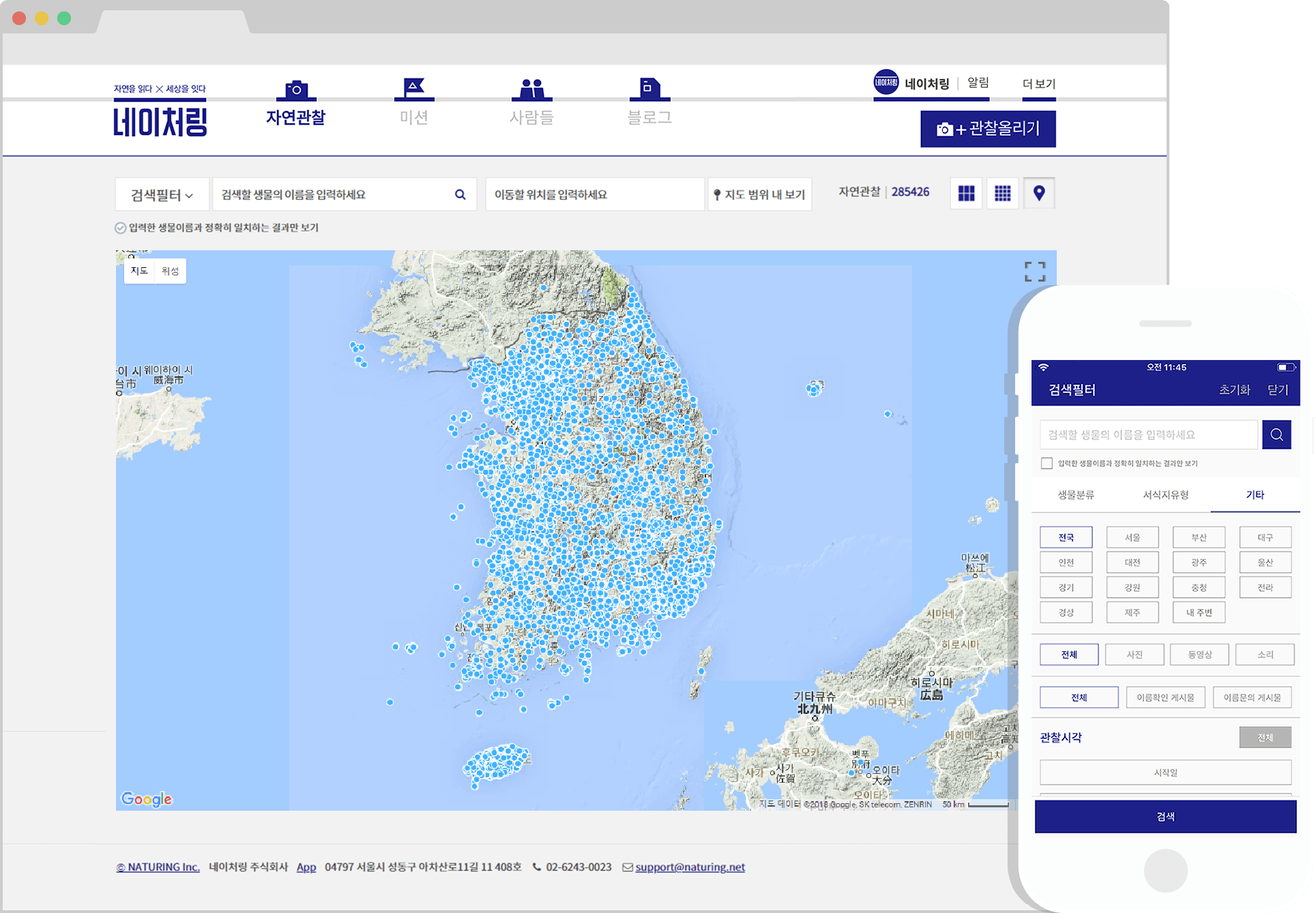Switch to large grid view
Image resolution: width=1316 pixels, height=913 pixels.
(966, 194)
